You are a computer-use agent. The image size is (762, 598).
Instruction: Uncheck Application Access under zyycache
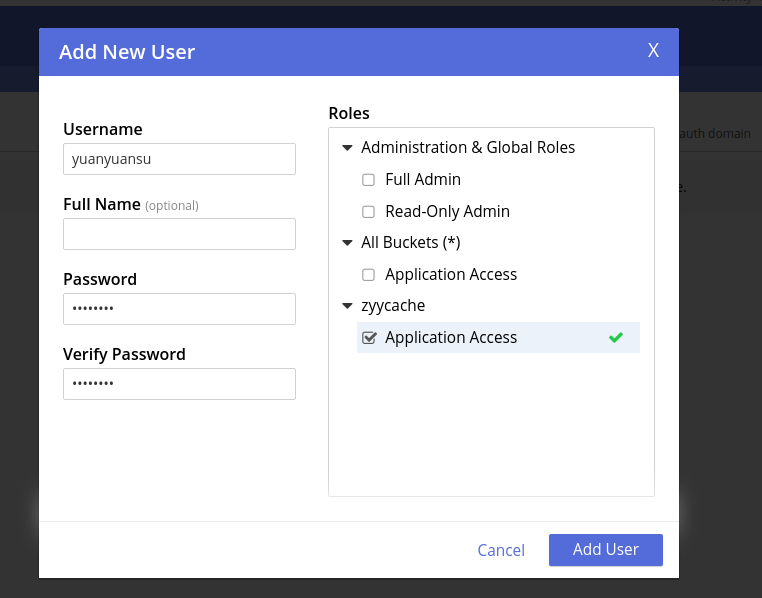tap(368, 338)
